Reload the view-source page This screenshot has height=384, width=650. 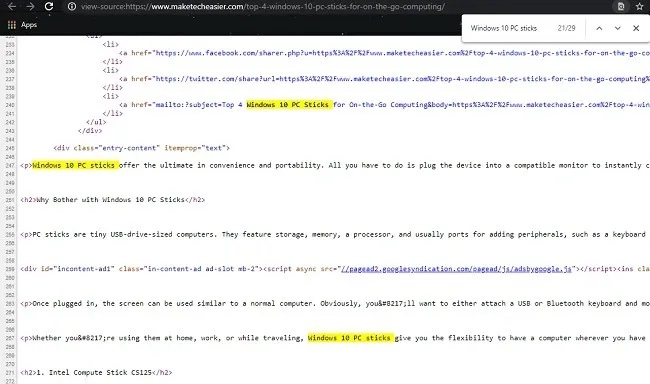(49, 6)
